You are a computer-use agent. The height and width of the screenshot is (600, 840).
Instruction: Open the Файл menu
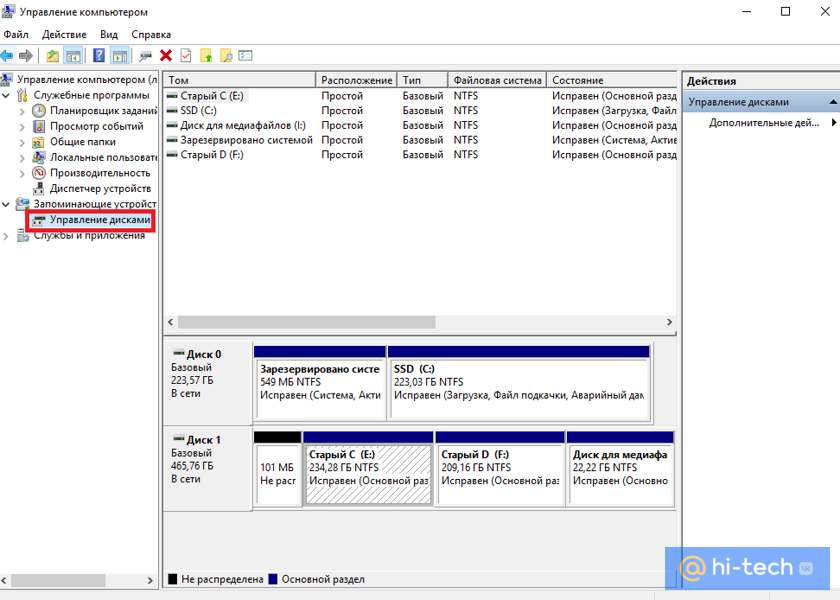click(x=16, y=34)
